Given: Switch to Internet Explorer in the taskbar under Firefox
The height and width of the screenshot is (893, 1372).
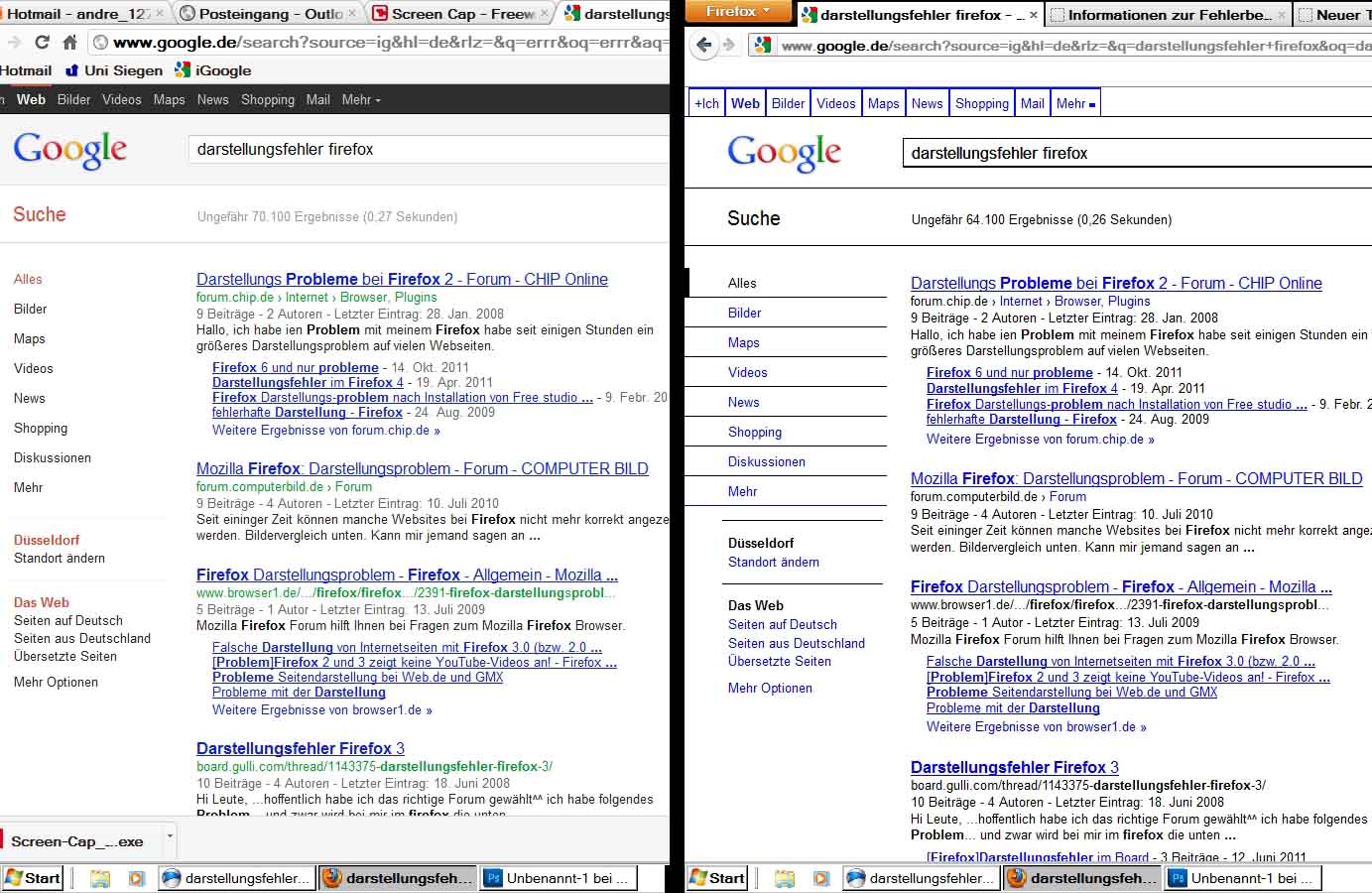Looking at the screenshot, I should pos(921,878).
